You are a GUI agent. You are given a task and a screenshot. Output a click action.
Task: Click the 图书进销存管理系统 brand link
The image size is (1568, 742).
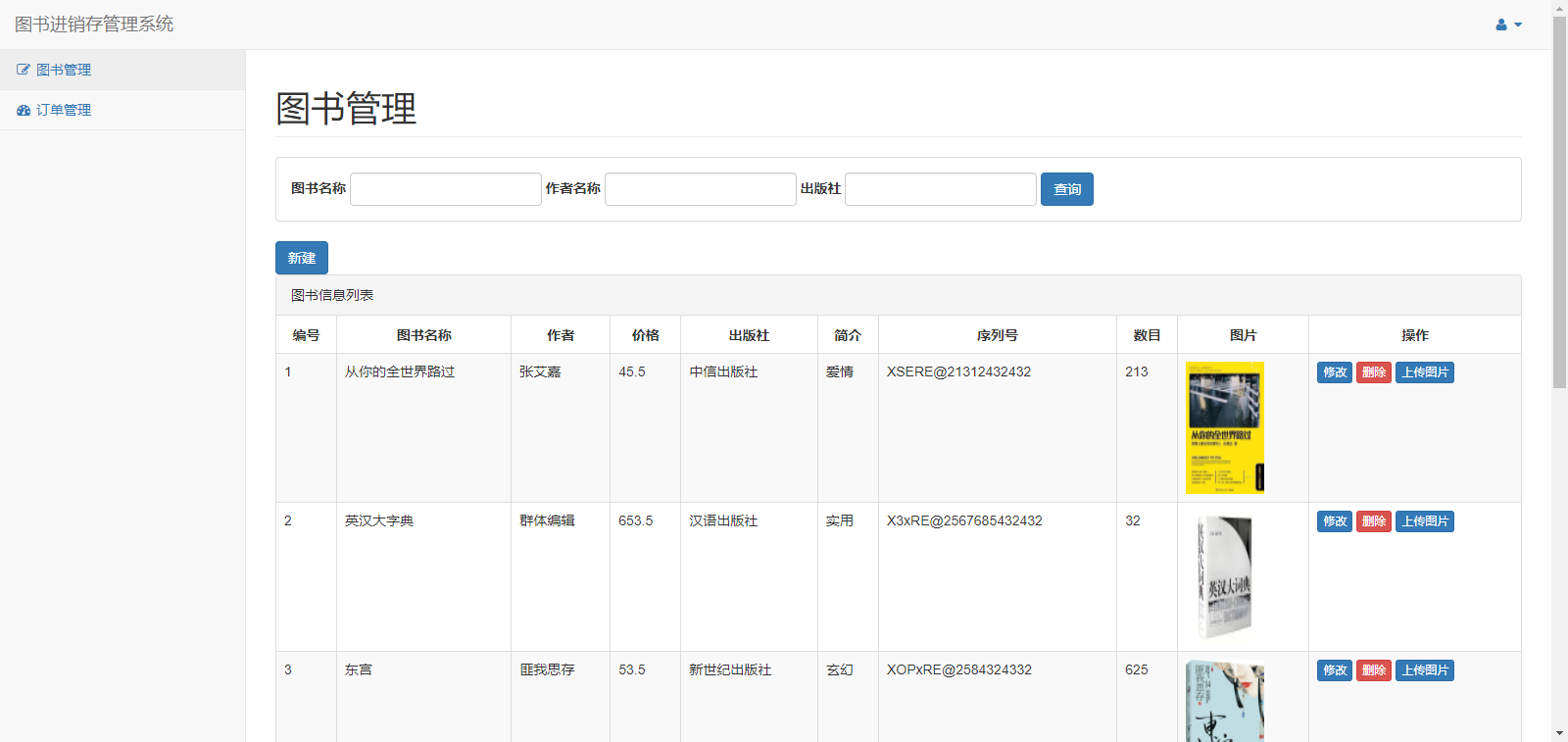pos(94,25)
